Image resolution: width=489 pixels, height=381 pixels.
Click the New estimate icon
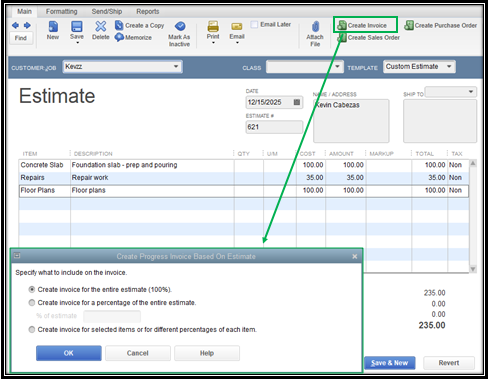point(53,26)
